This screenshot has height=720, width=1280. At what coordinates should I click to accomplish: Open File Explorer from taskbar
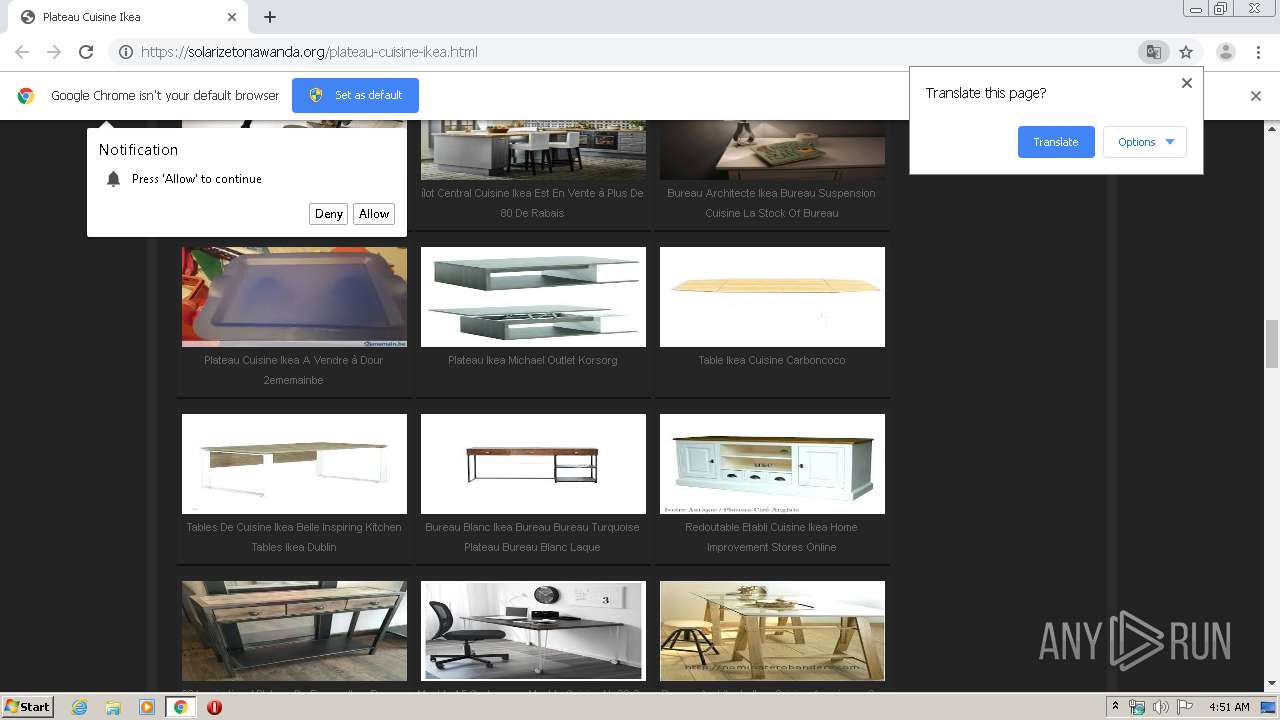pyautogui.click(x=113, y=707)
